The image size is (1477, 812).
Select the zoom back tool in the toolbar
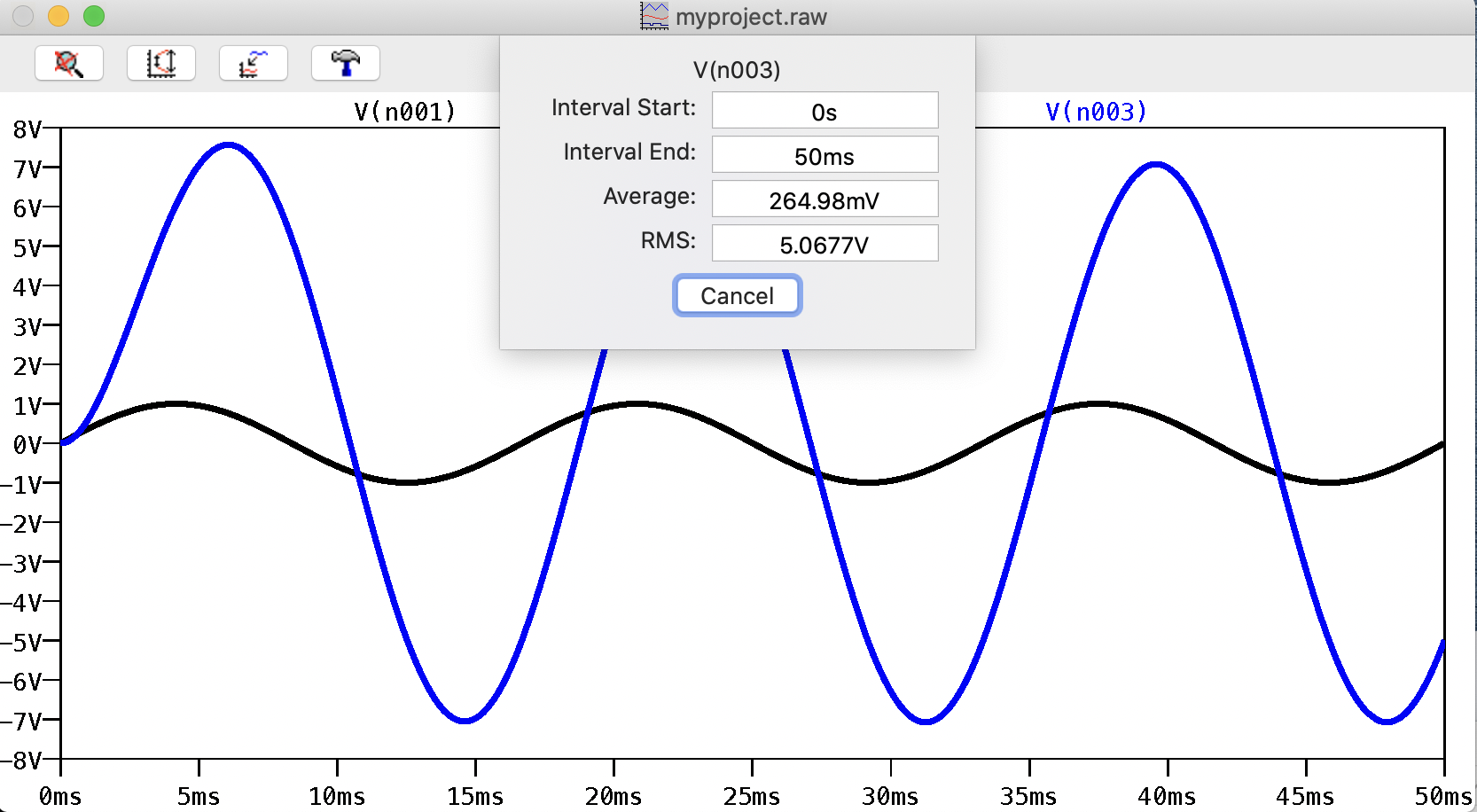(69, 63)
